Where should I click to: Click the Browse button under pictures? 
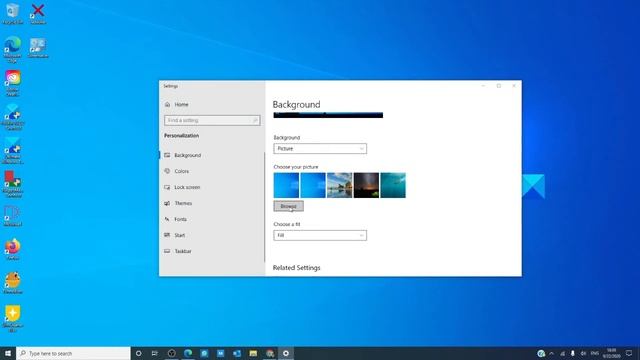pos(289,206)
